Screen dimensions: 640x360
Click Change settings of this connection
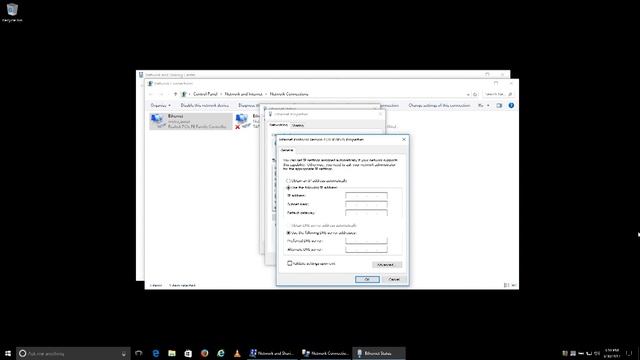[439, 105]
